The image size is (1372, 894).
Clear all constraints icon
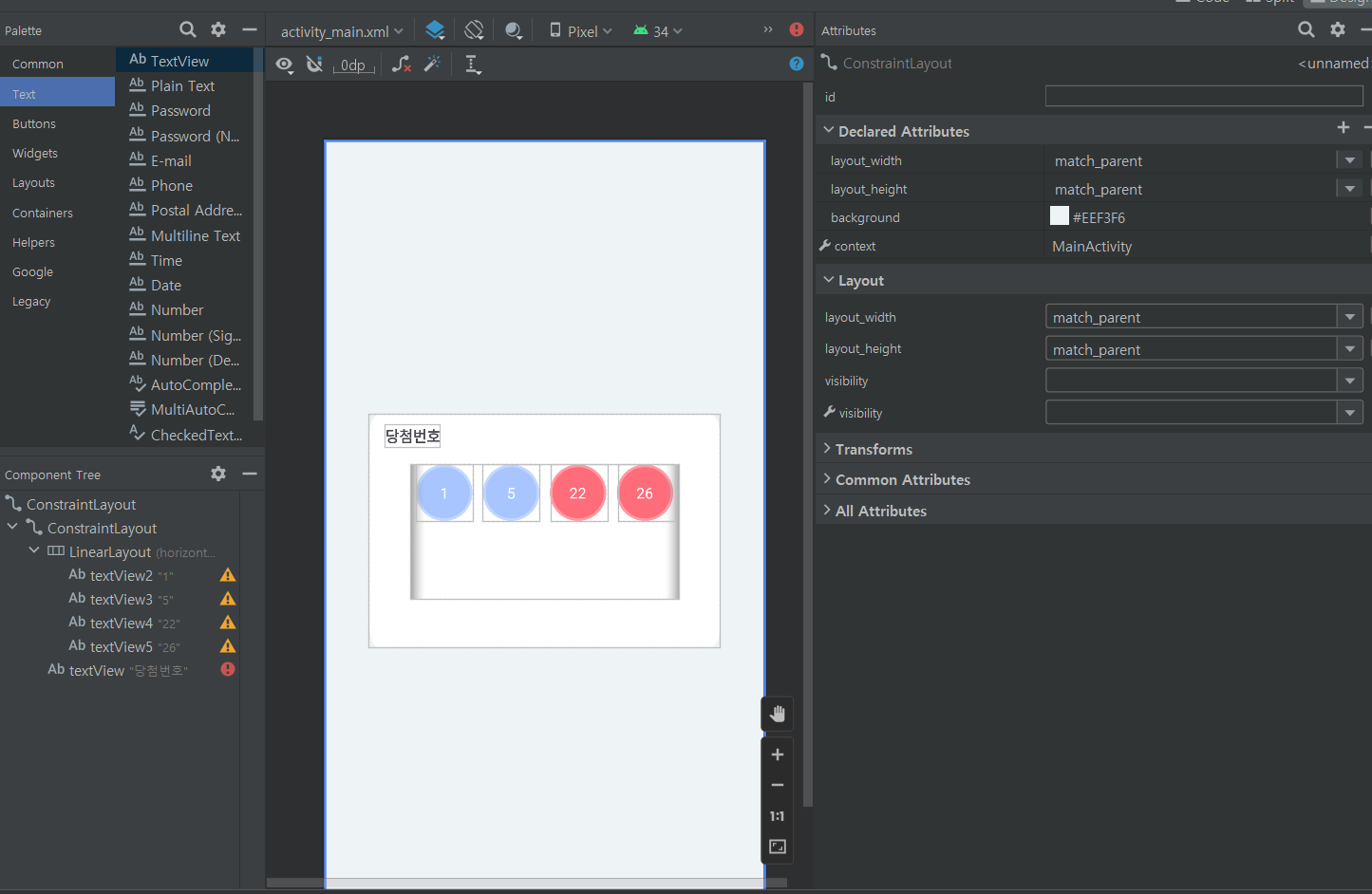(x=402, y=65)
